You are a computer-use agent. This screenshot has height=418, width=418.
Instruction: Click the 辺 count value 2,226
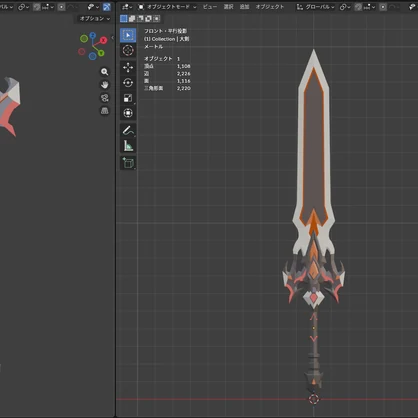click(x=184, y=74)
